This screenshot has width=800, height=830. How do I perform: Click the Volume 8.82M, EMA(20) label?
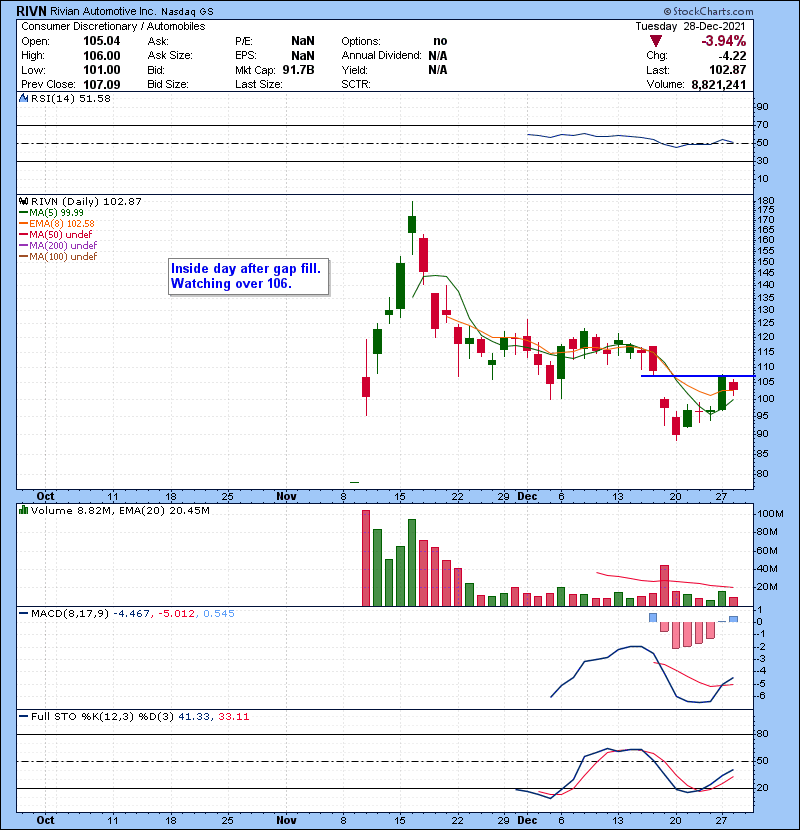(120, 510)
